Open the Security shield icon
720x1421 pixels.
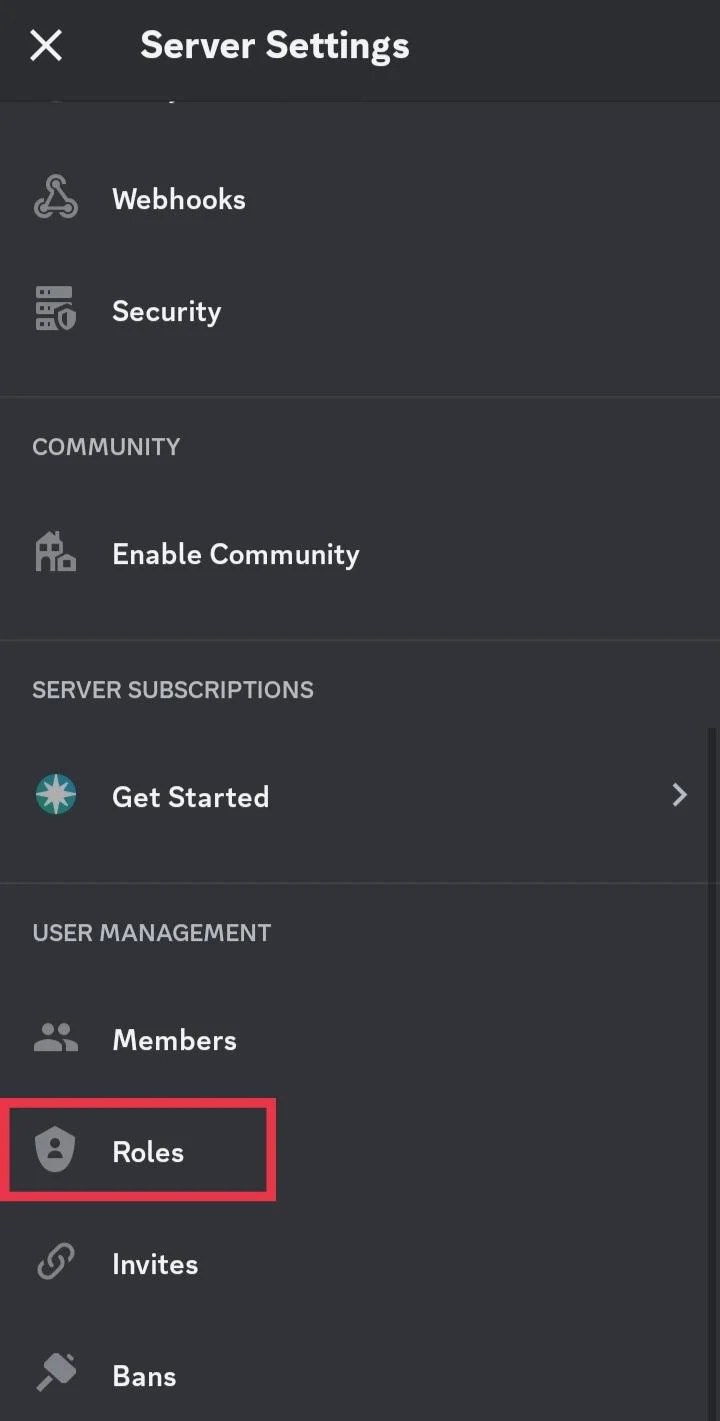55,309
